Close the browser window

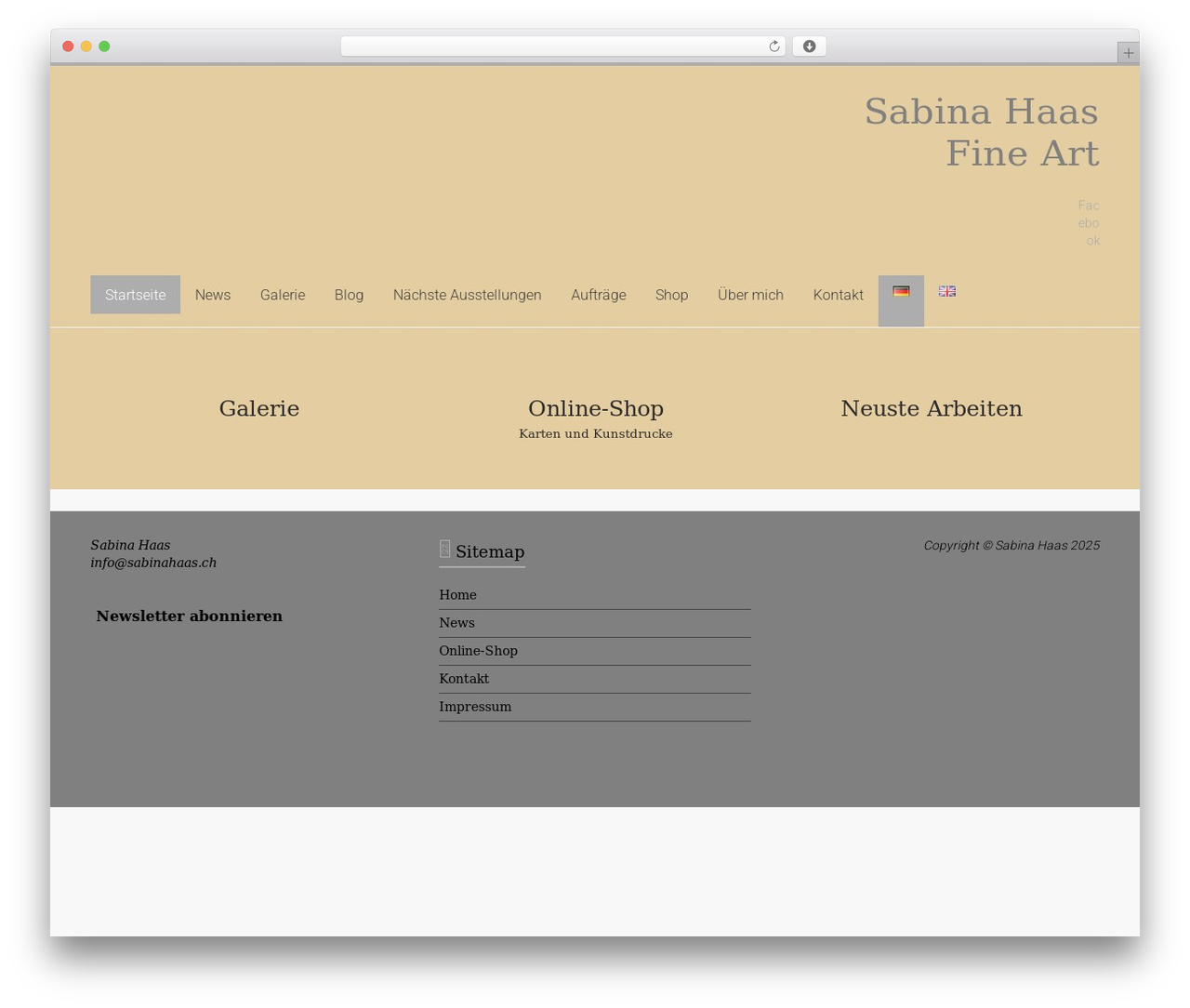(68, 46)
